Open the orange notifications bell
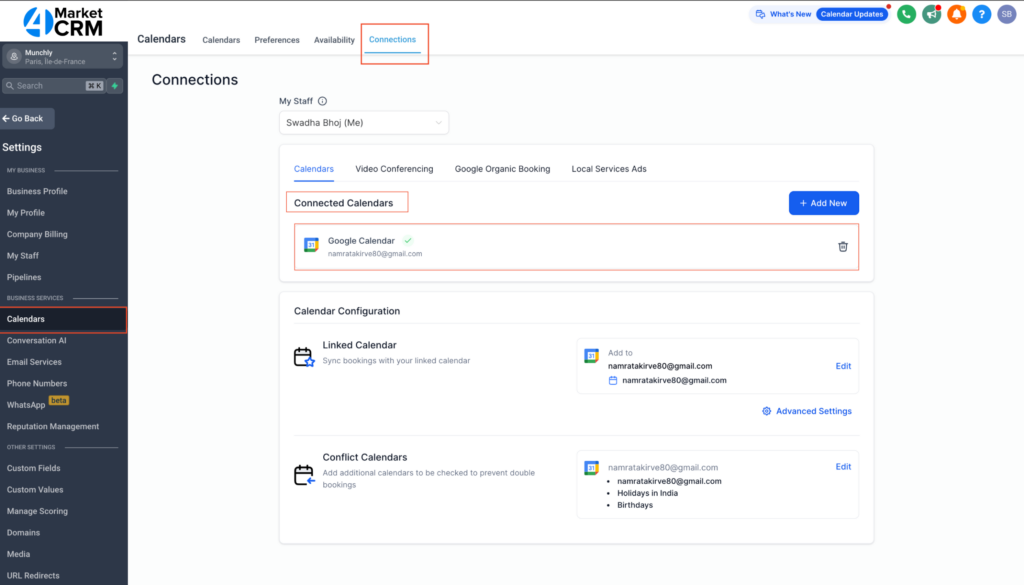Viewport: 1024px width, 585px height. [957, 14]
